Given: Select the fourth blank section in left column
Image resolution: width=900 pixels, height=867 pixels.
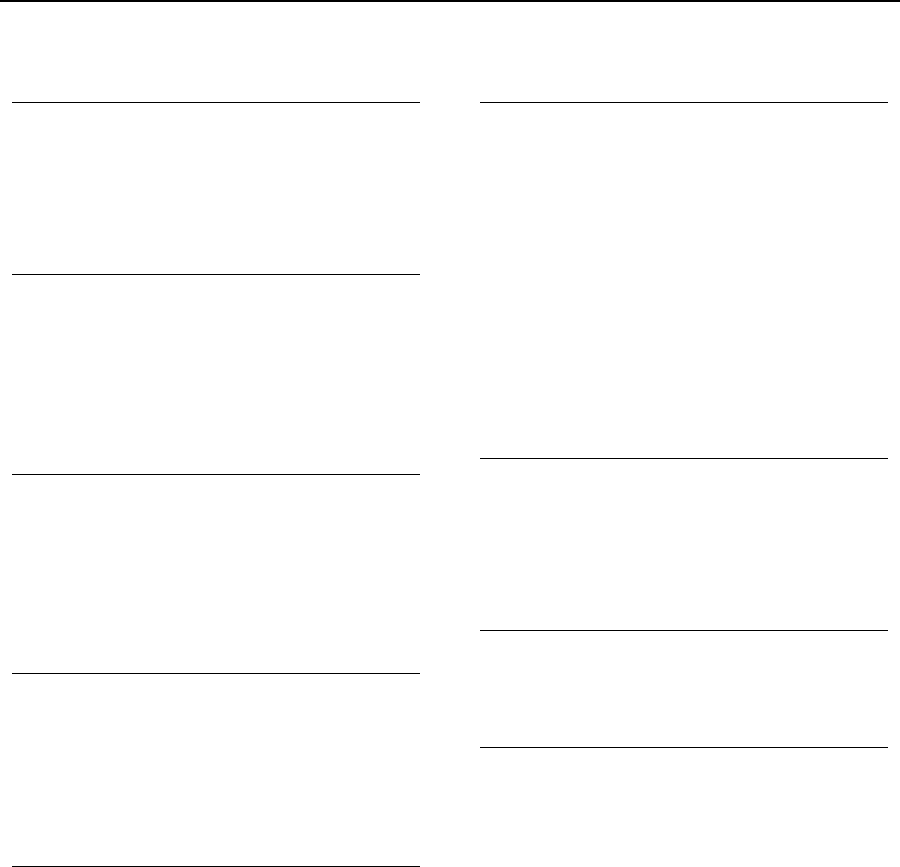Looking at the screenshot, I should click(x=215, y=770).
